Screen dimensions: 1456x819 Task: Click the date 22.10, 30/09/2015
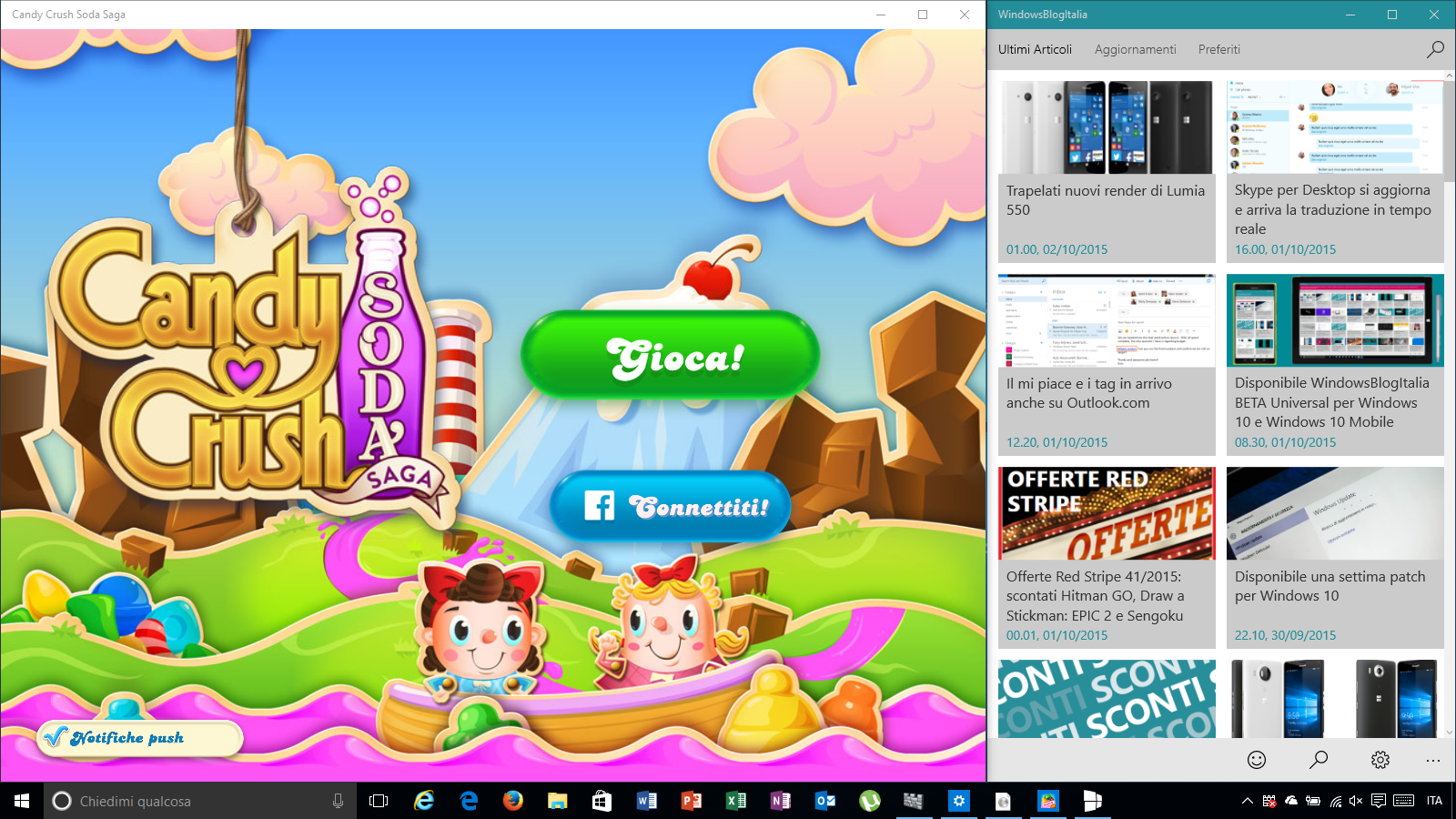point(1285,635)
